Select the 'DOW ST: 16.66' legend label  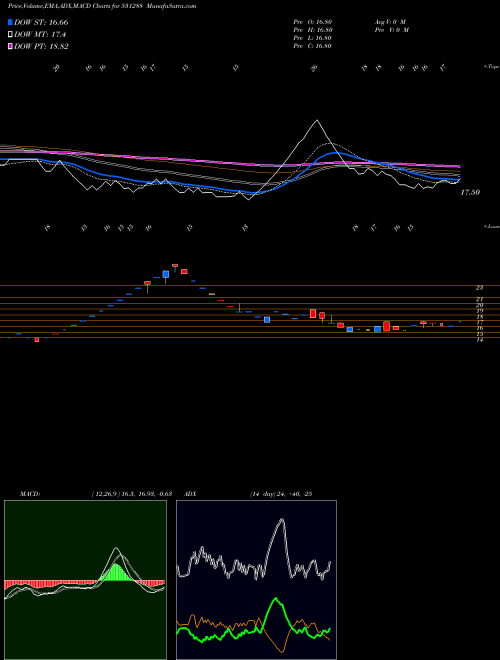pos(41,22)
